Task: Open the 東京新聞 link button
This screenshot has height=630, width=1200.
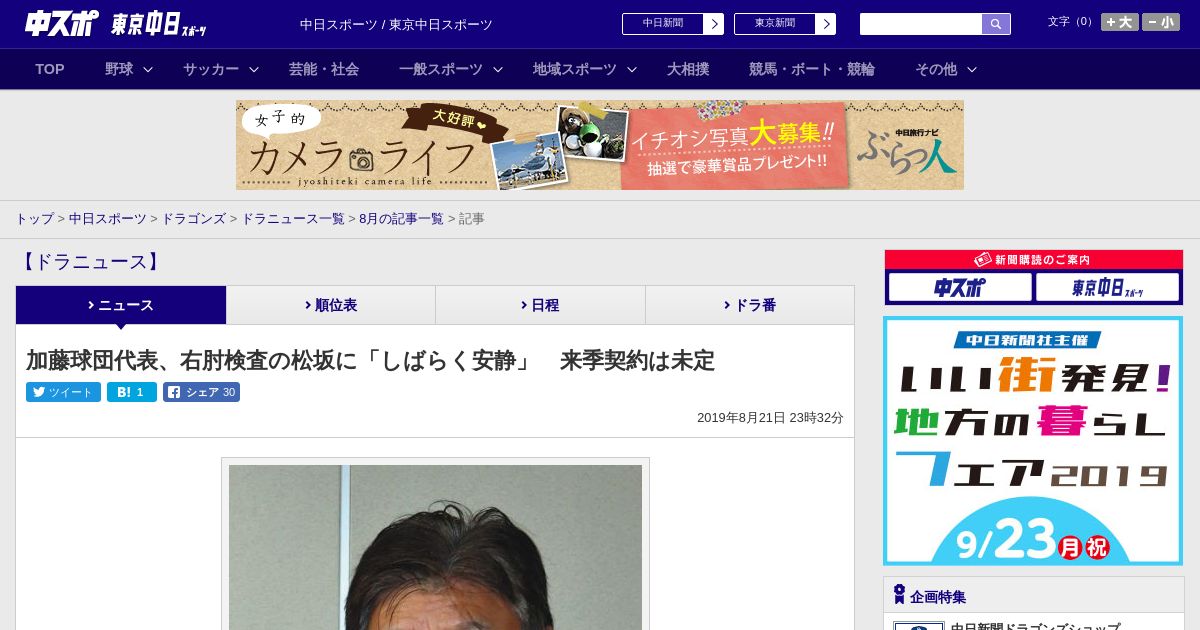Action: click(x=774, y=24)
